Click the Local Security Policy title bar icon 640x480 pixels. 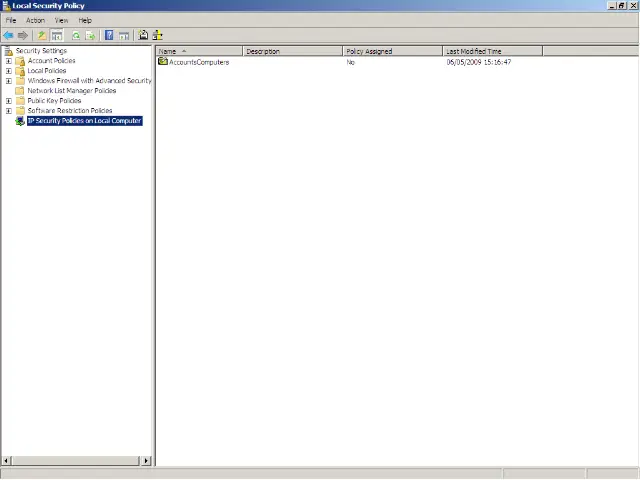[6, 6]
